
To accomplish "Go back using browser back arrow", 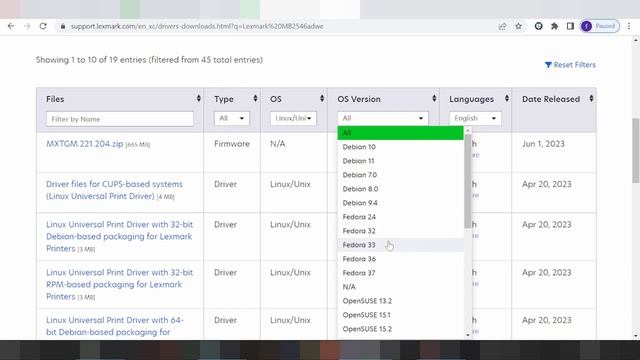I will (11, 26).
